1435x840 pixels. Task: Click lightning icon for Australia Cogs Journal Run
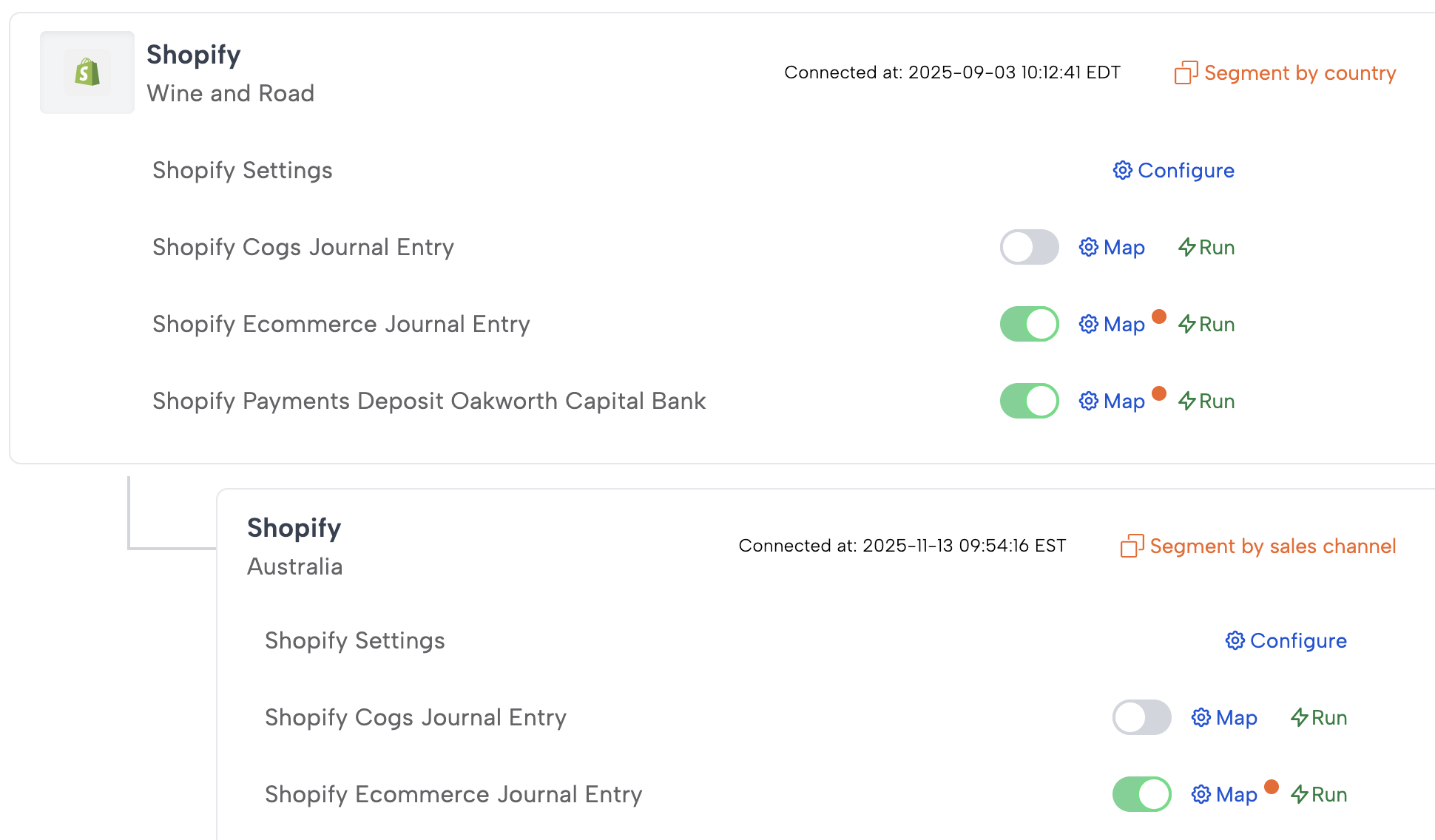pyautogui.click(x=1299, y=718)
